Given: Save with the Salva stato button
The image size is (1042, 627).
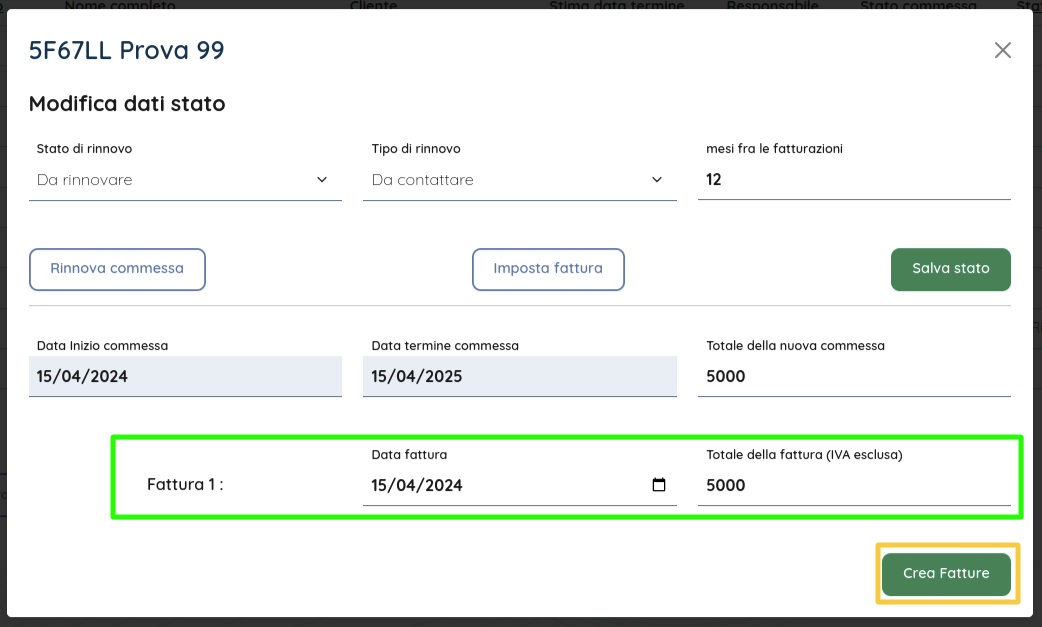Looking at the screenshot, I should (950, 269).
